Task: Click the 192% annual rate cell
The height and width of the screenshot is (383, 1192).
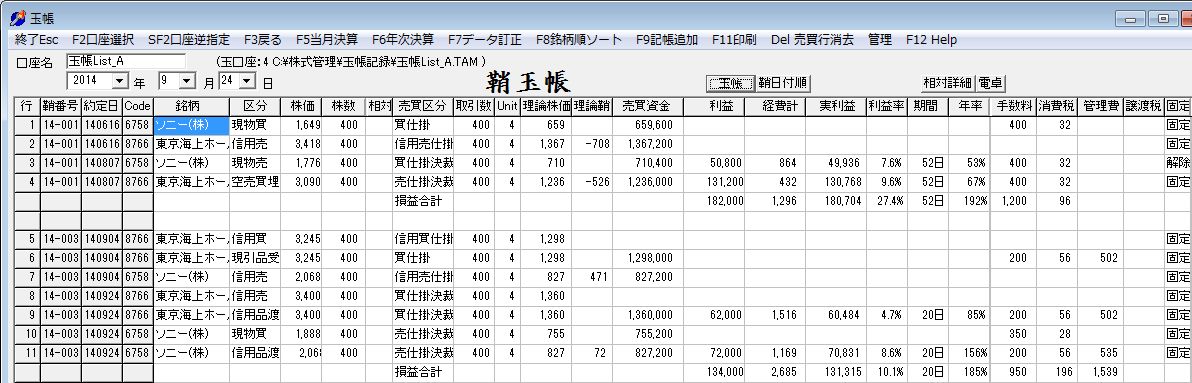Action: coord(969,201)
